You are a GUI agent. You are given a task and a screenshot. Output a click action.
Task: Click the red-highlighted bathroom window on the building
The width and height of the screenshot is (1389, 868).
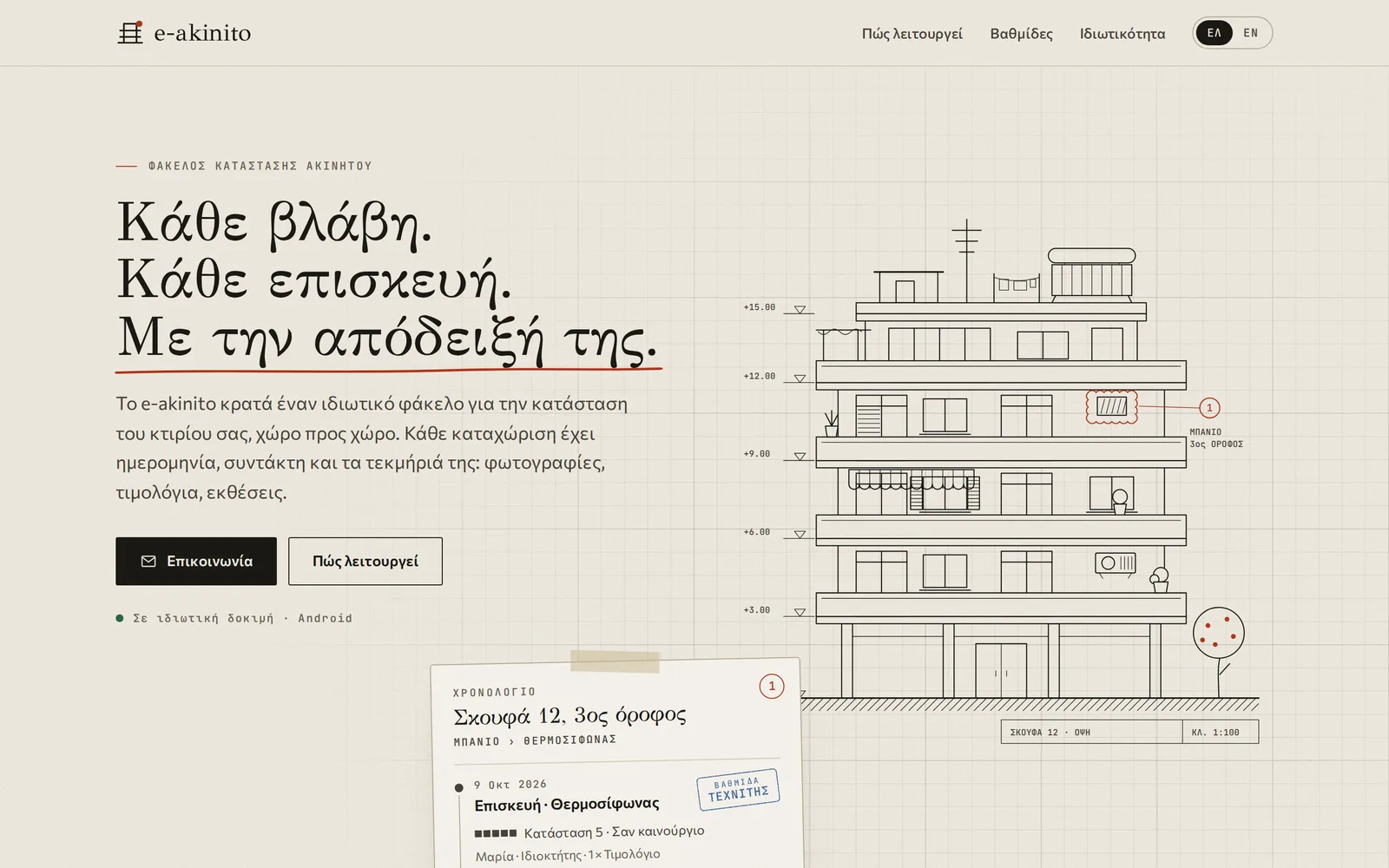[1111, 406]
